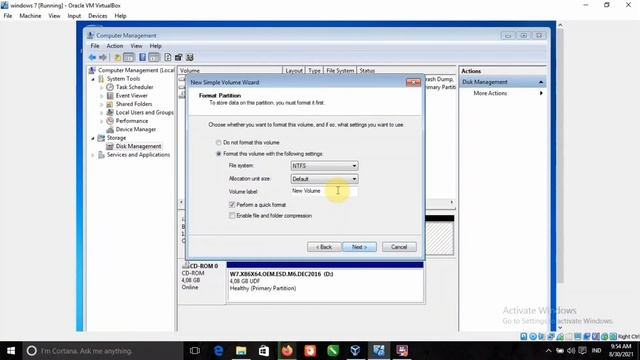Select Device Manager in the tree
Image resolution: width=640 pixels, height=360 pixels.
tap(136, 129)
